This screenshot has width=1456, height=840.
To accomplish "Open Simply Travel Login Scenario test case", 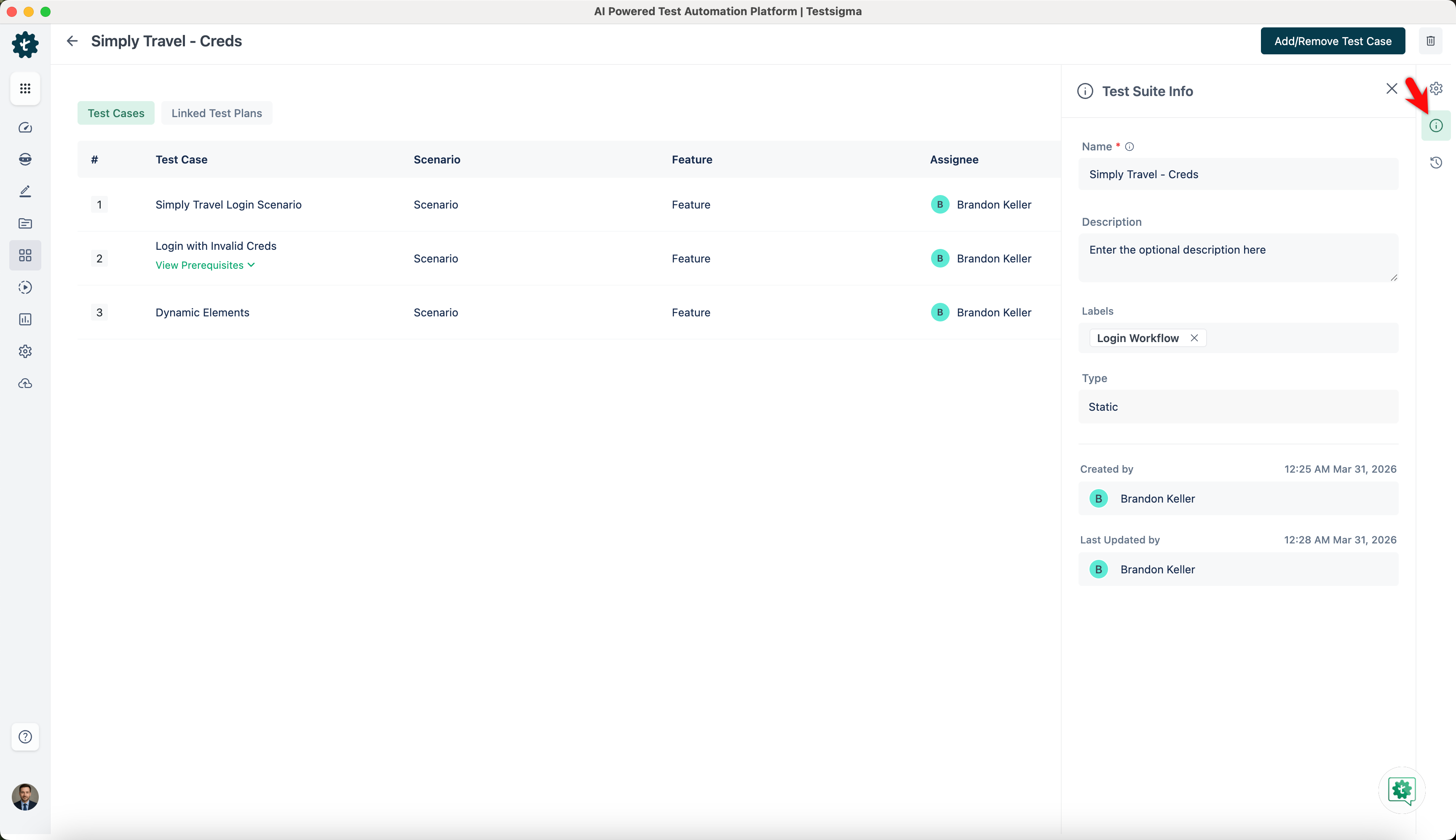I will pyautogui.click(x=228, y=205).
